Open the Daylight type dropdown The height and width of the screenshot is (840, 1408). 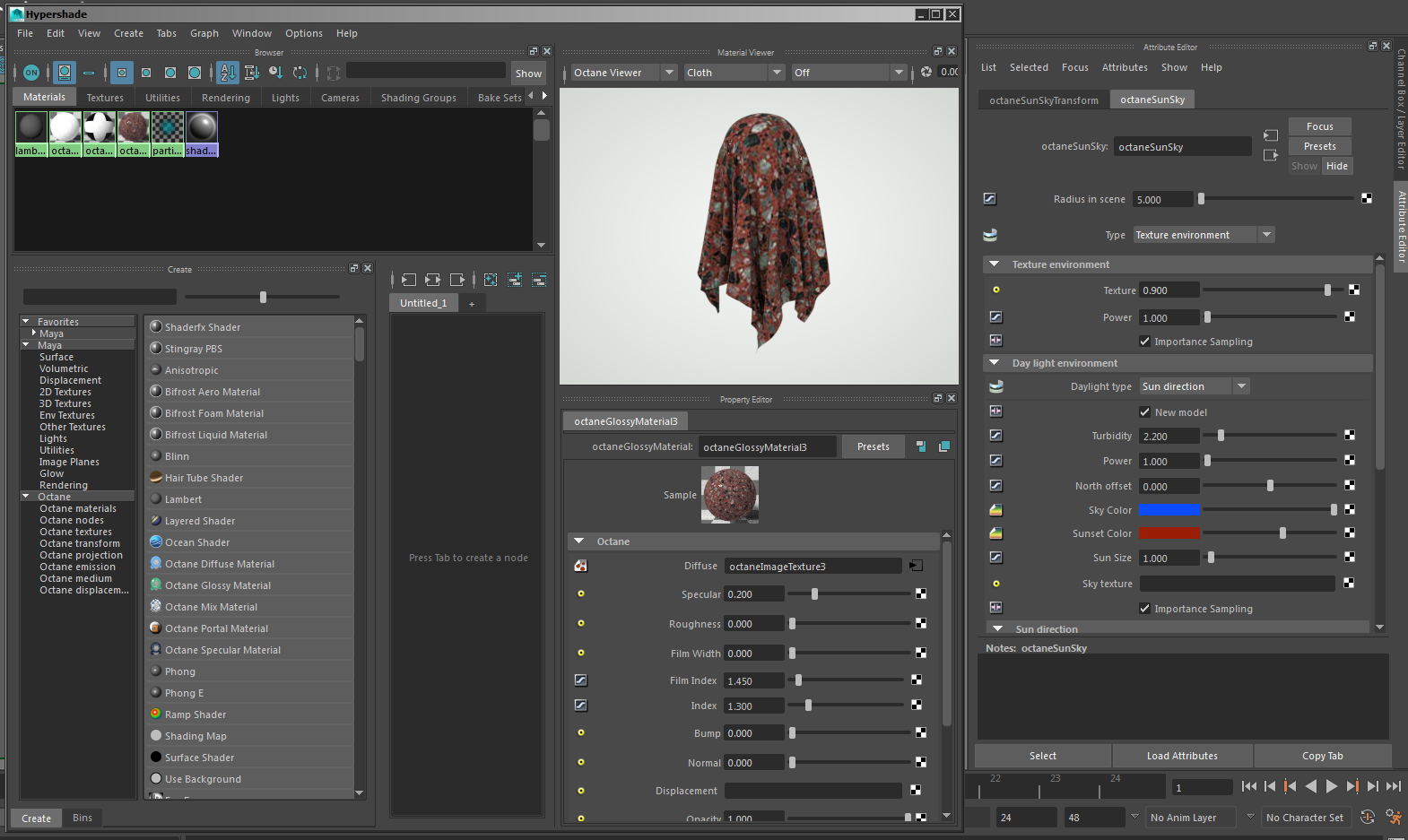pos(1194,386)
